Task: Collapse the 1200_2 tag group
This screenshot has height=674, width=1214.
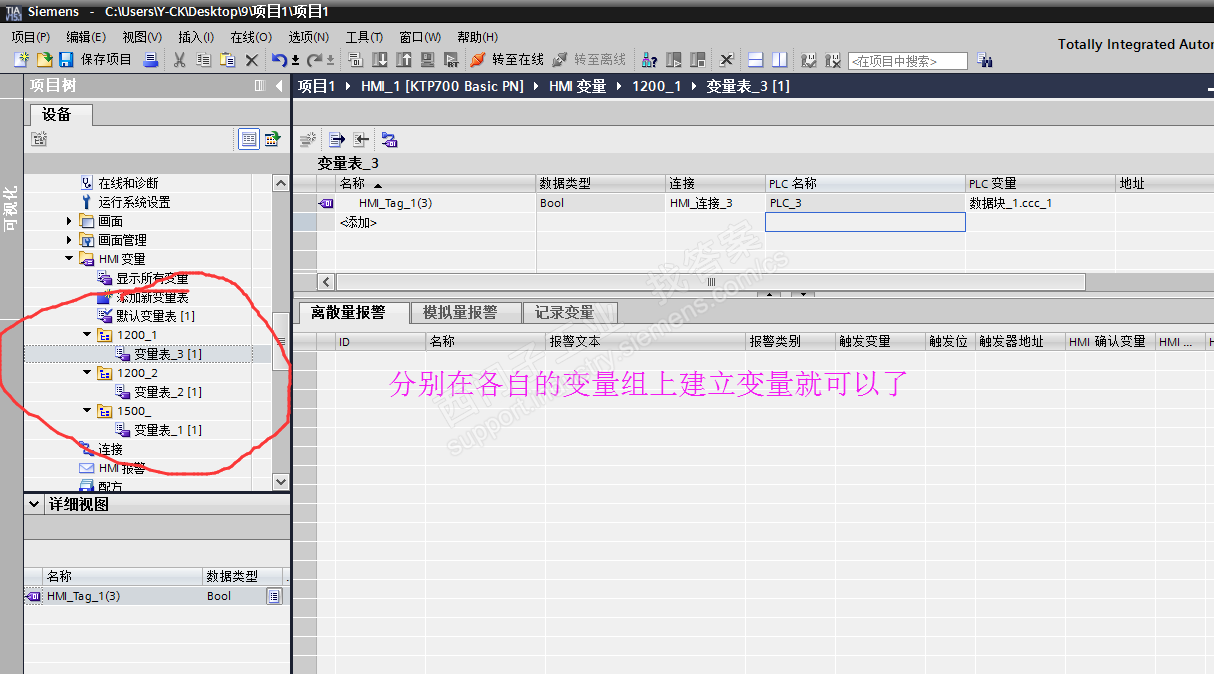Action: coord(87,373)
